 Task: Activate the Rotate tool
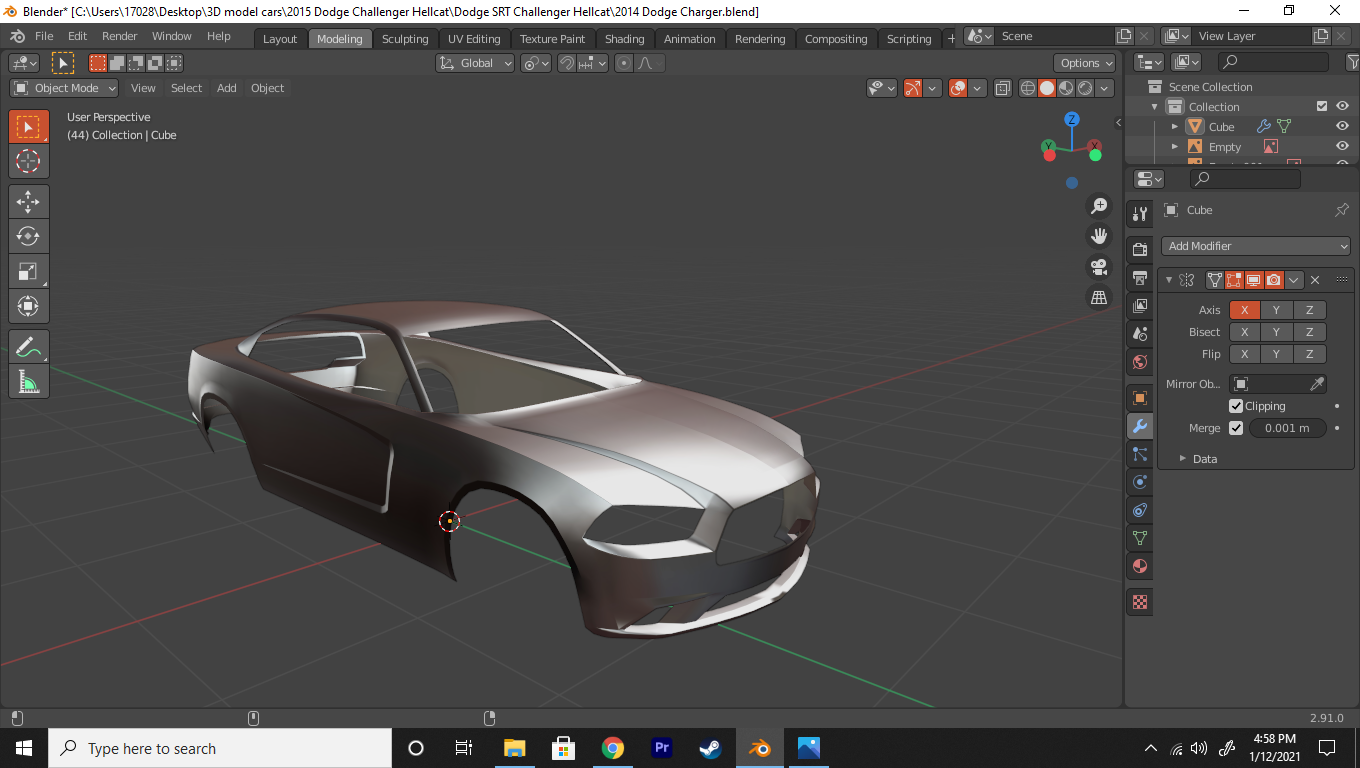(x=28, y=236)
